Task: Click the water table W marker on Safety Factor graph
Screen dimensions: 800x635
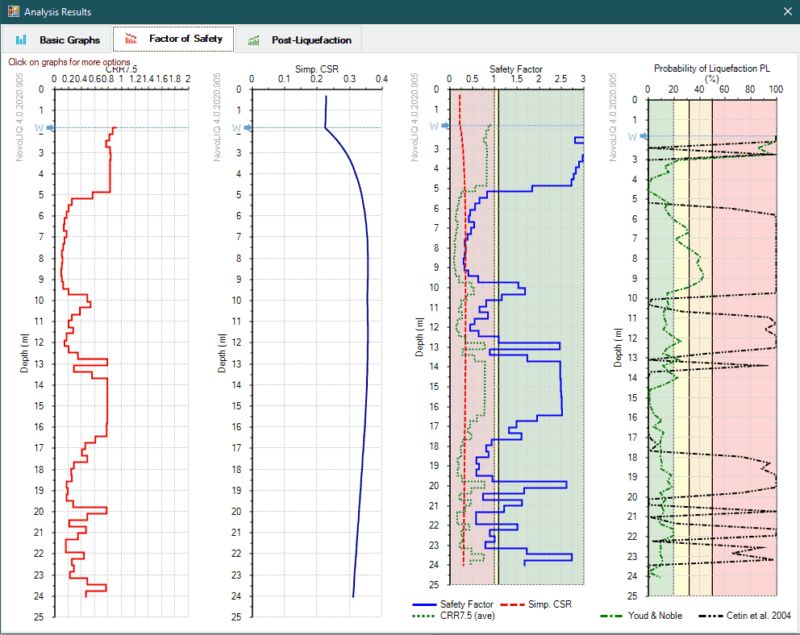Action: [439, 125]
